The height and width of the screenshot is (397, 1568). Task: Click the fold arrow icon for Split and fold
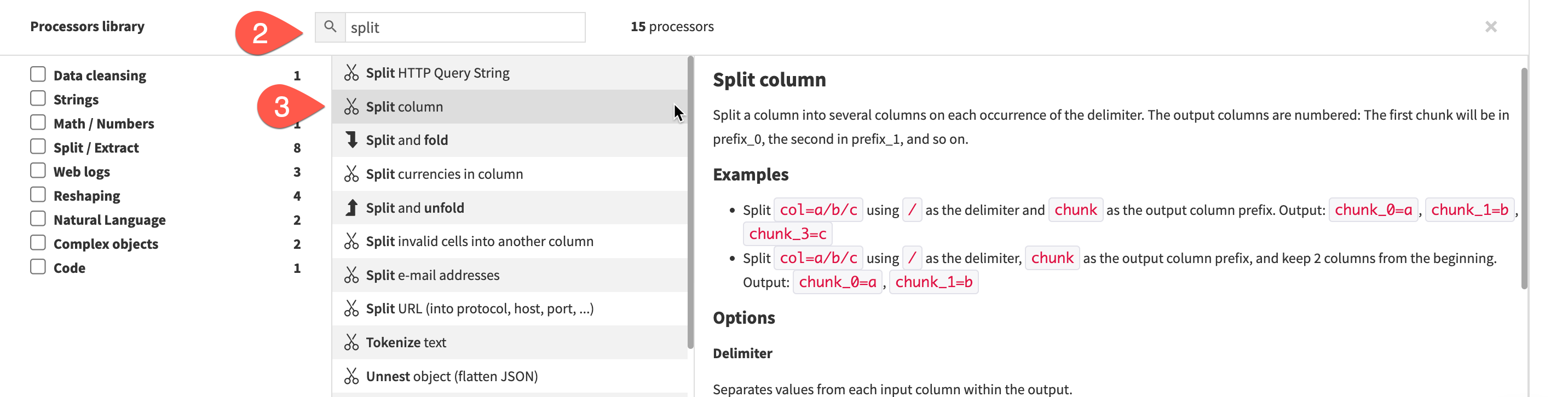point(351,141)
